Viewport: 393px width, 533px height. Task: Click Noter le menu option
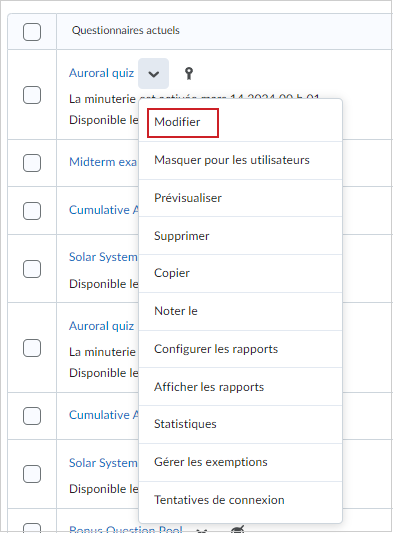(176, 311)
